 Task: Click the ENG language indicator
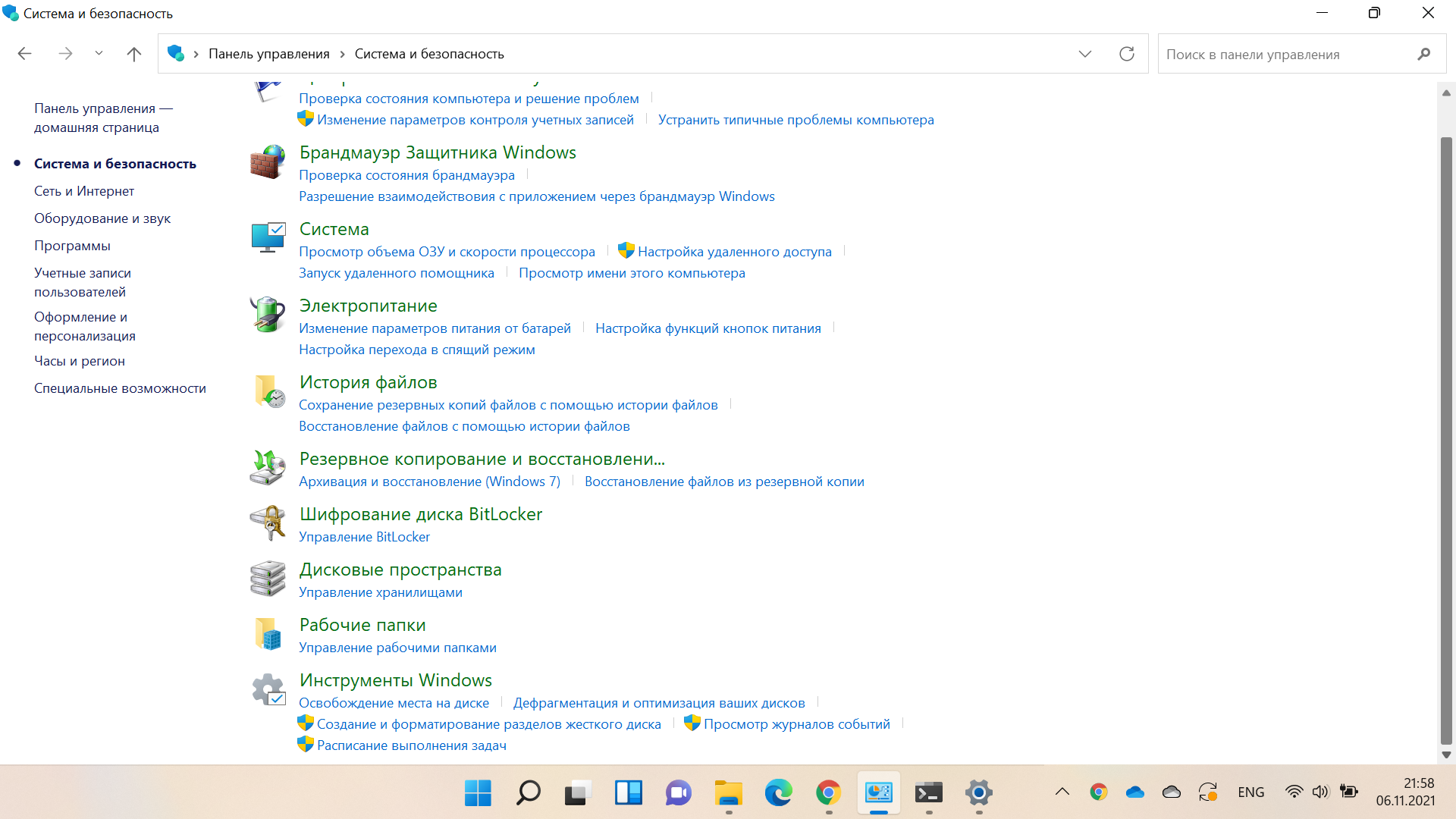(x=1250, y=792)
